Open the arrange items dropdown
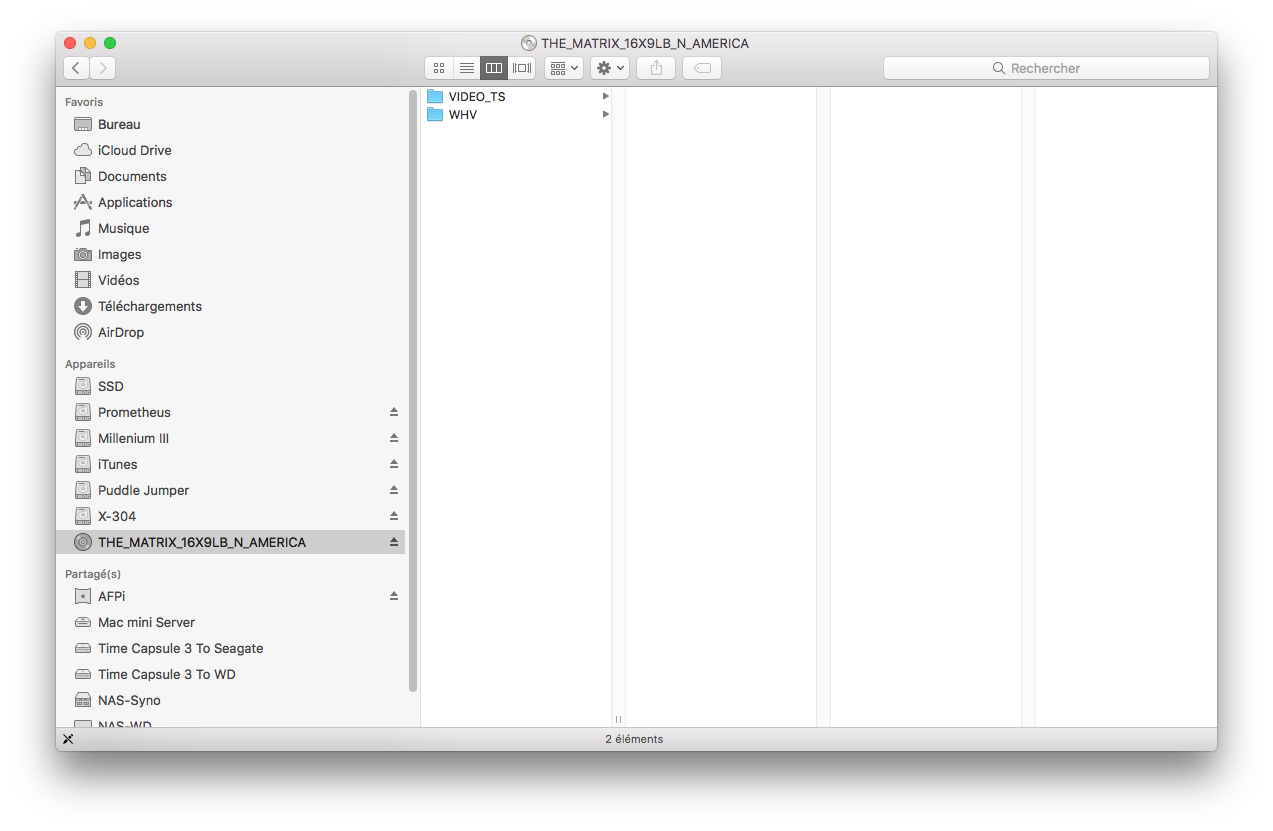This screenshot has height=831, width=1273. [564, 68]
